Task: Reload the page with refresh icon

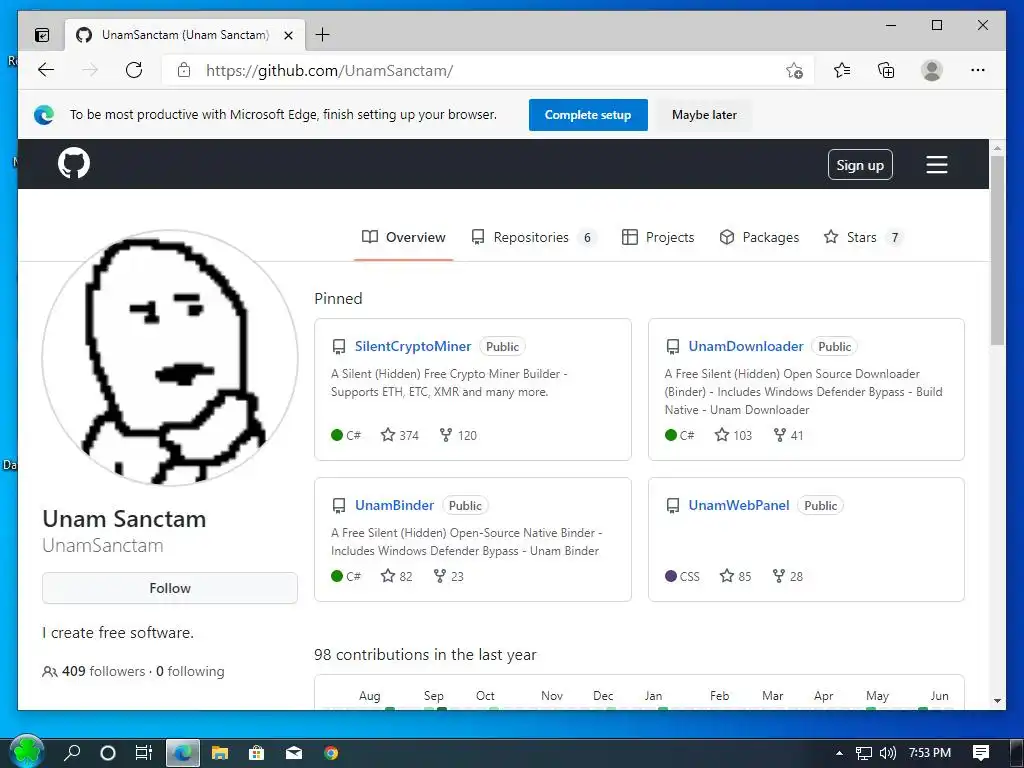Action: (134, 70)
